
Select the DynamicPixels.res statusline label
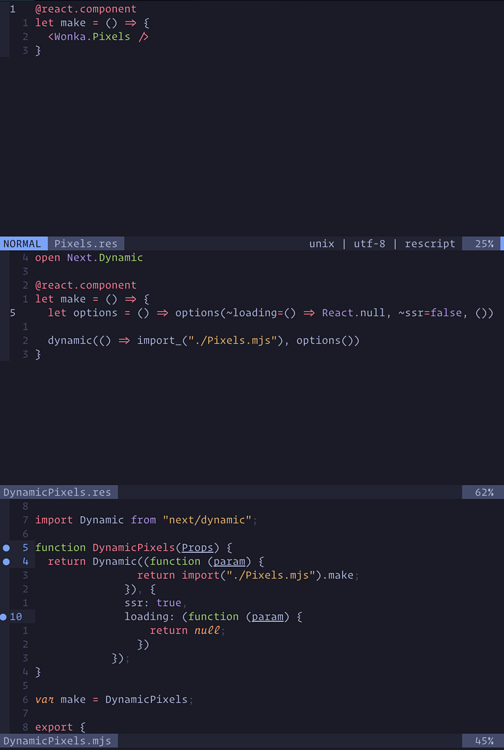coord(57,492)
